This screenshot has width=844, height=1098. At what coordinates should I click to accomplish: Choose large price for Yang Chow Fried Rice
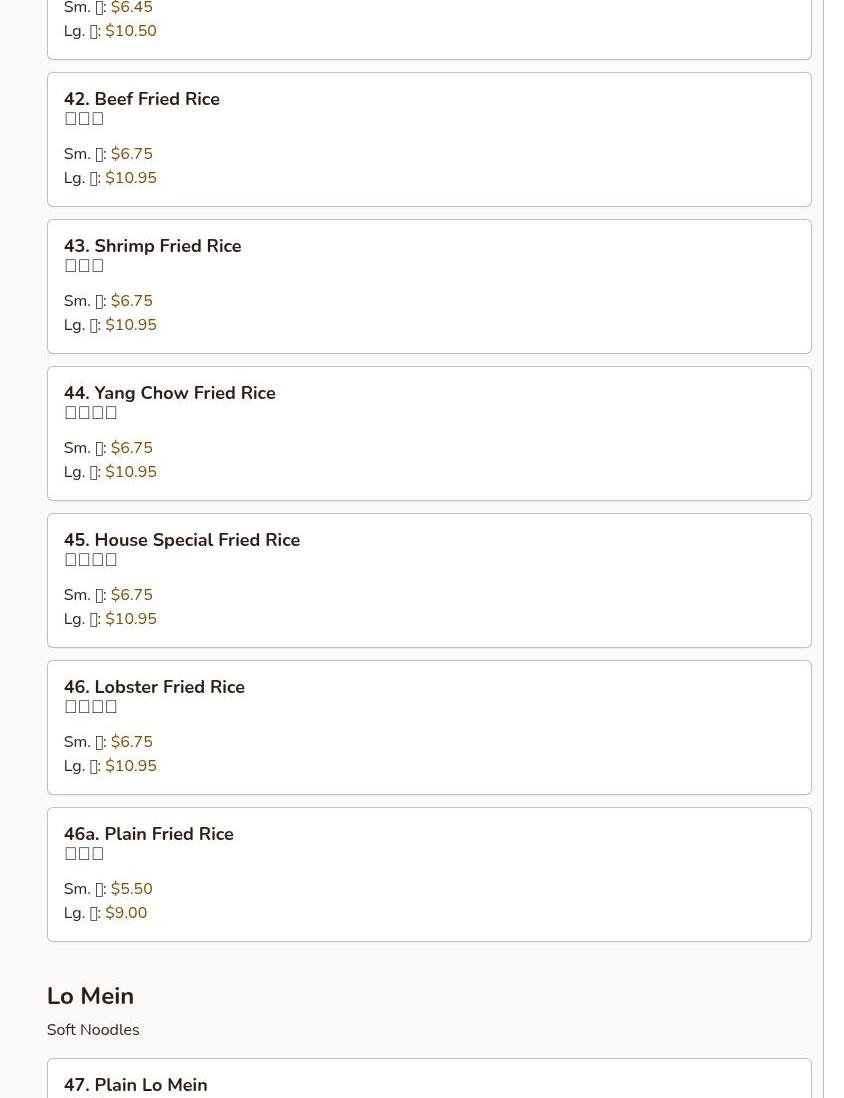pyautogui.click(x=131, y=472)
